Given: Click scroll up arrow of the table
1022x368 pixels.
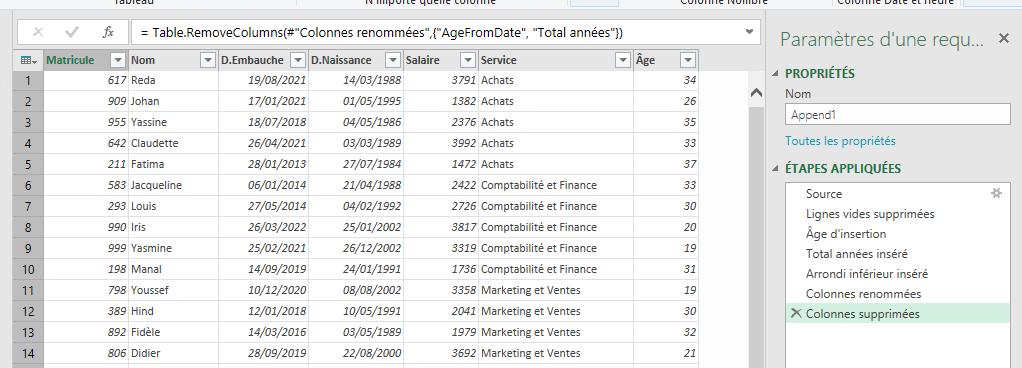Looking at the screenshot, I should tap(756, 93).
